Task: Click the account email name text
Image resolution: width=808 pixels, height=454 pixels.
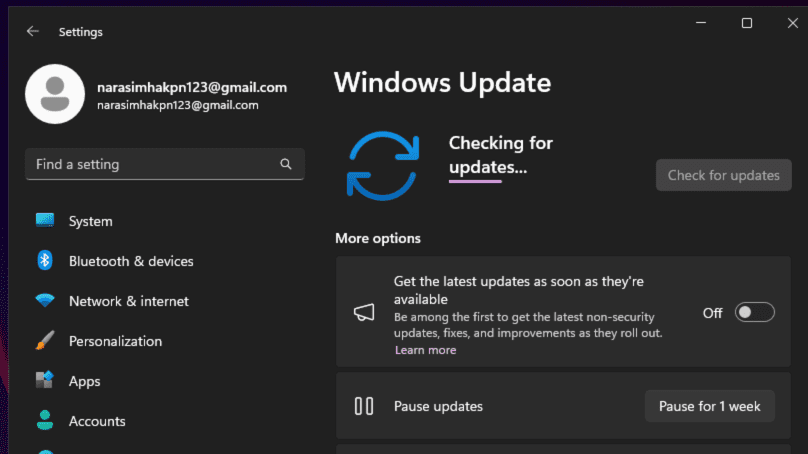Action: tap(192, 87)
